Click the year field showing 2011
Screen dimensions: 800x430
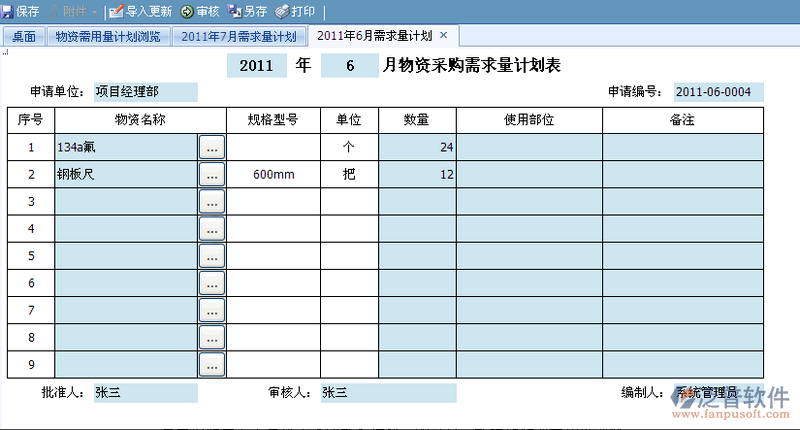tap(256, 67)
